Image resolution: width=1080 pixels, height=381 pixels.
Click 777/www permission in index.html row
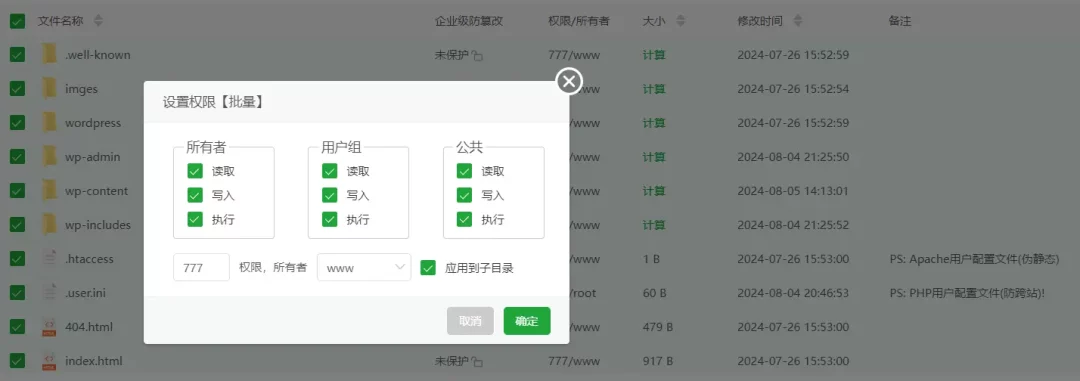(574, 360)
